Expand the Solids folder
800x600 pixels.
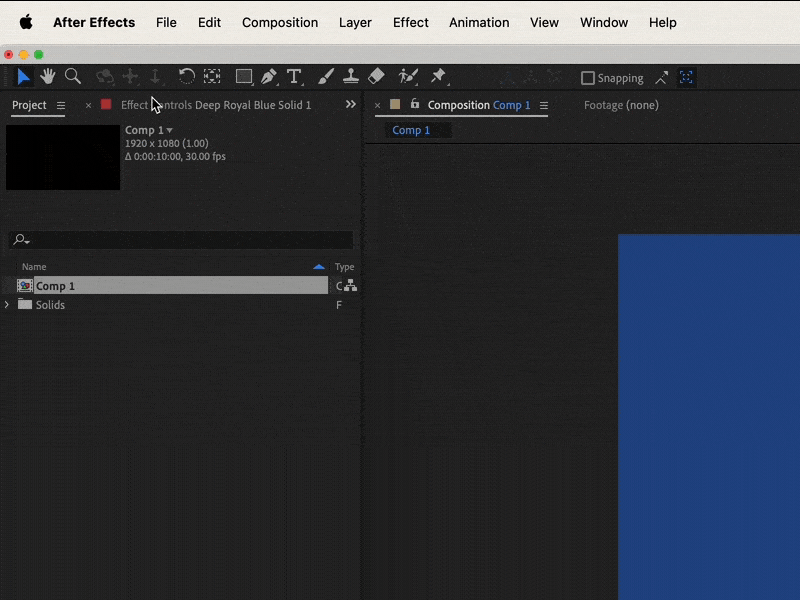click(x=7, y=305)
